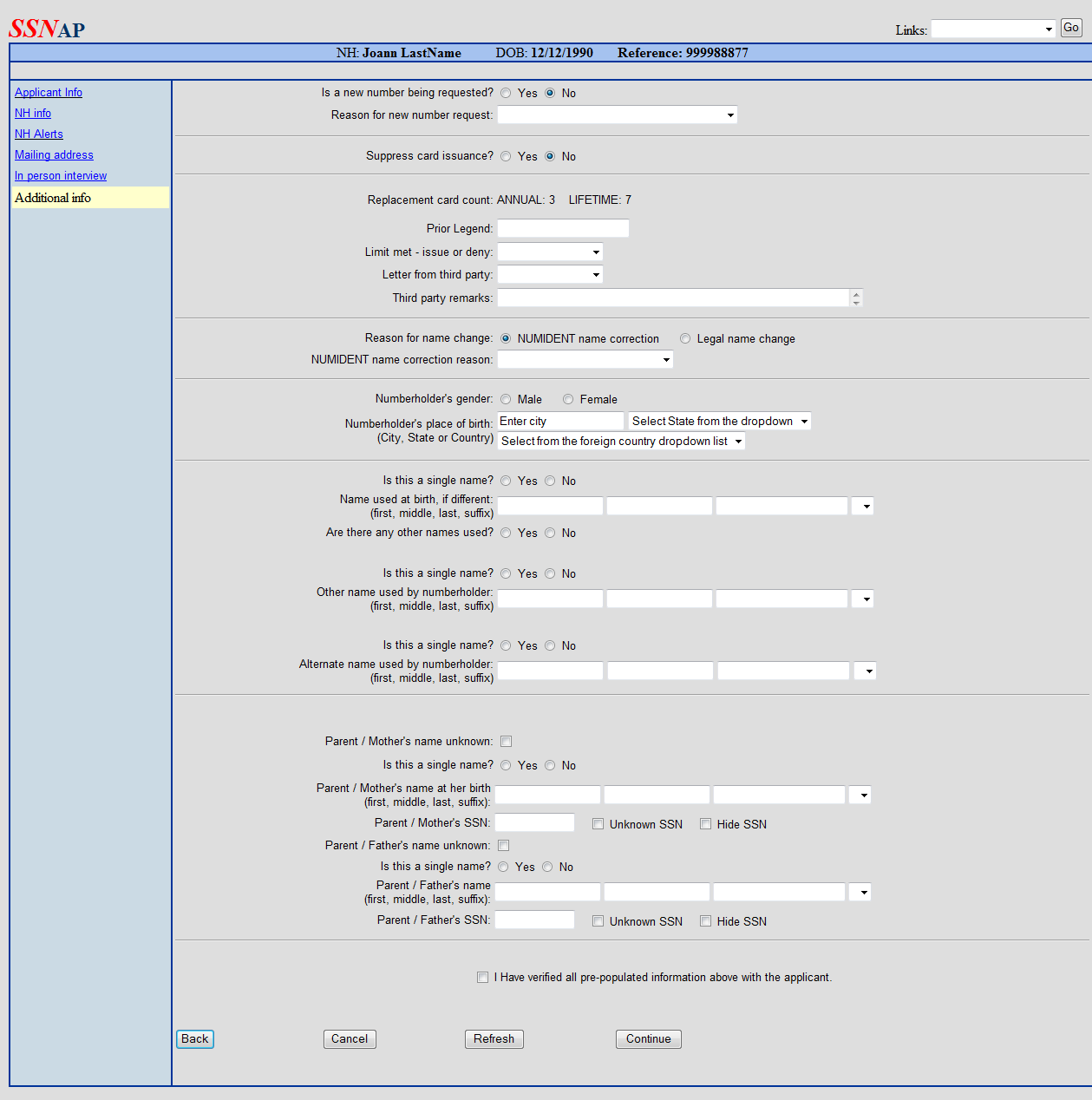Click middle name field of alternate name
1092x1100 pixels.
660,671
